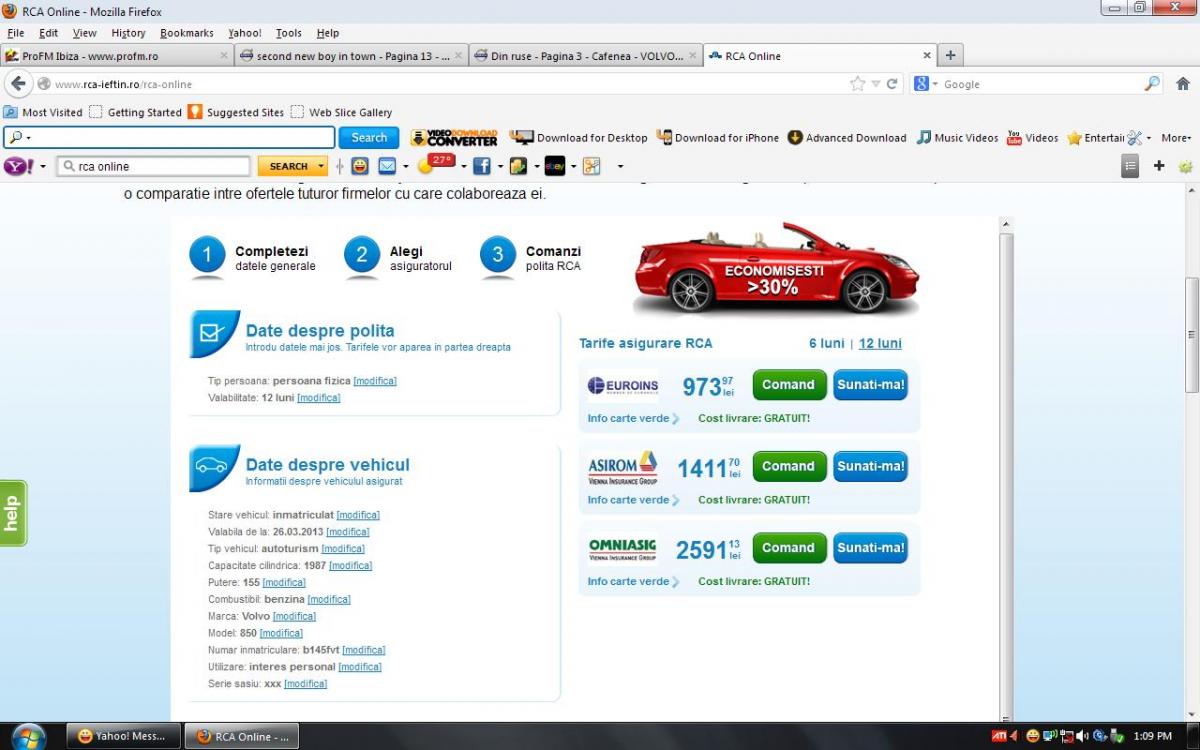Reload the page with the refresh icon
Viewport: 1200px width, 750px height.
892,84
